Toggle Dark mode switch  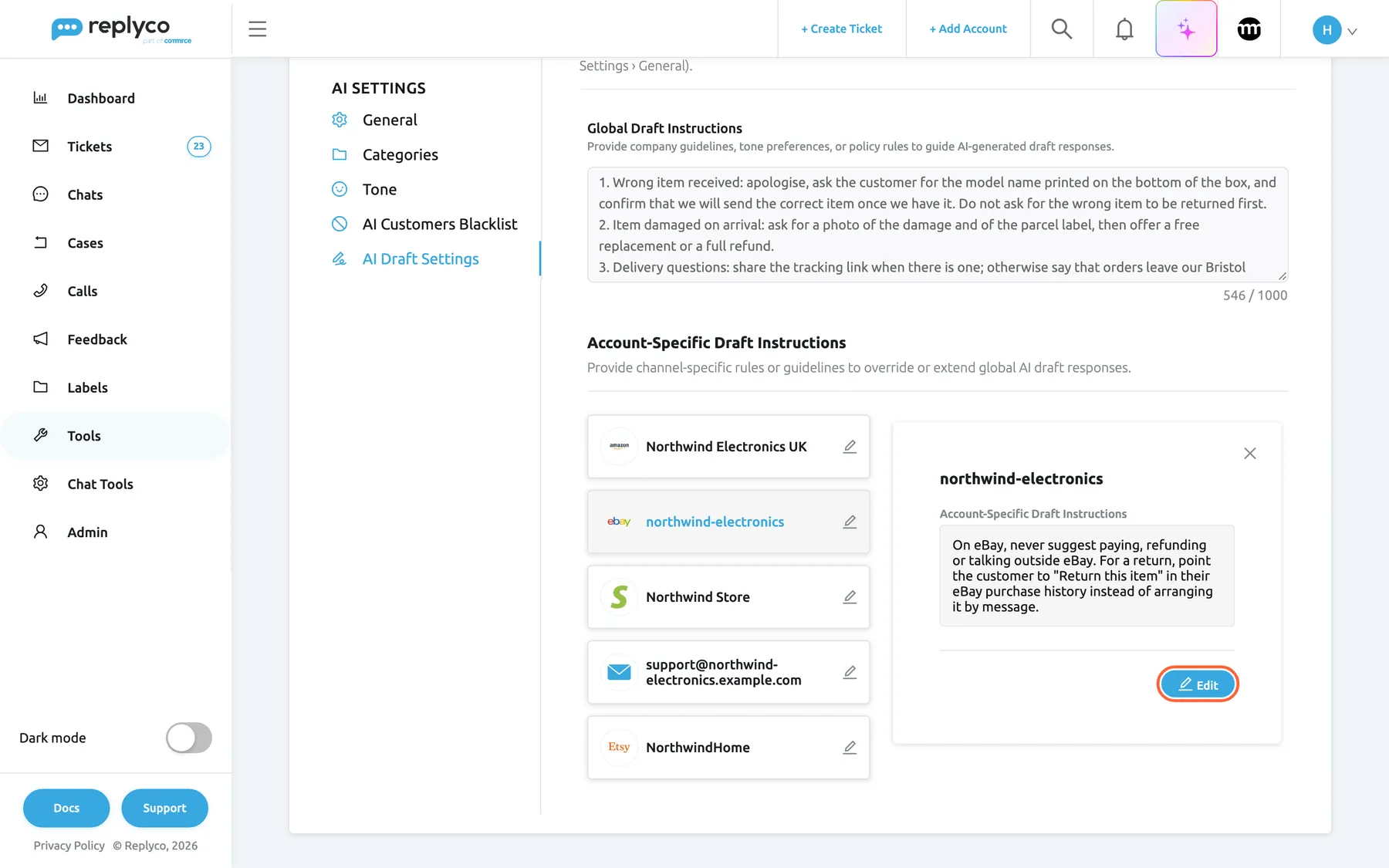point(189,738)
